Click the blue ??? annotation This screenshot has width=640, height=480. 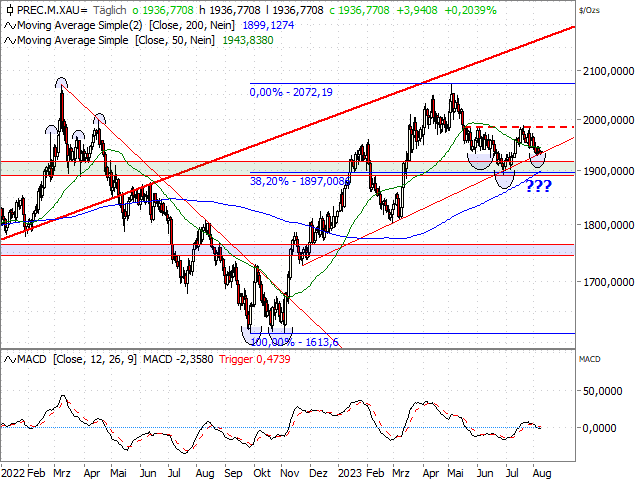(x=538, y=186)
